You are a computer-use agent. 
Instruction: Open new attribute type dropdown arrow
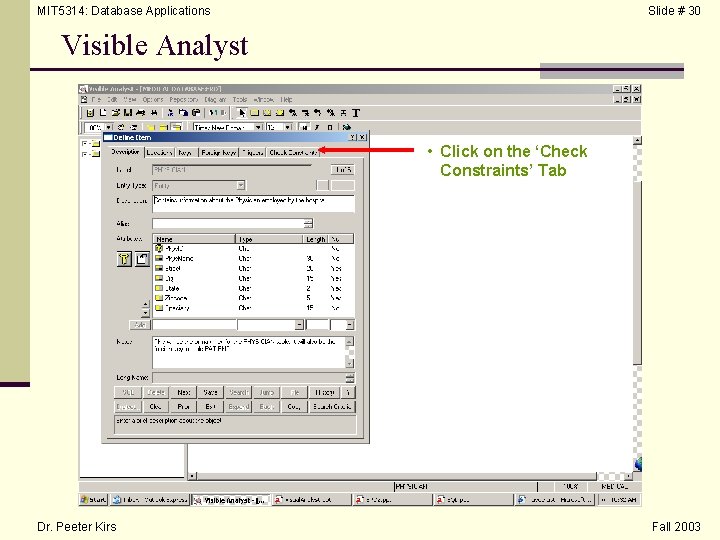pos(299,325)
